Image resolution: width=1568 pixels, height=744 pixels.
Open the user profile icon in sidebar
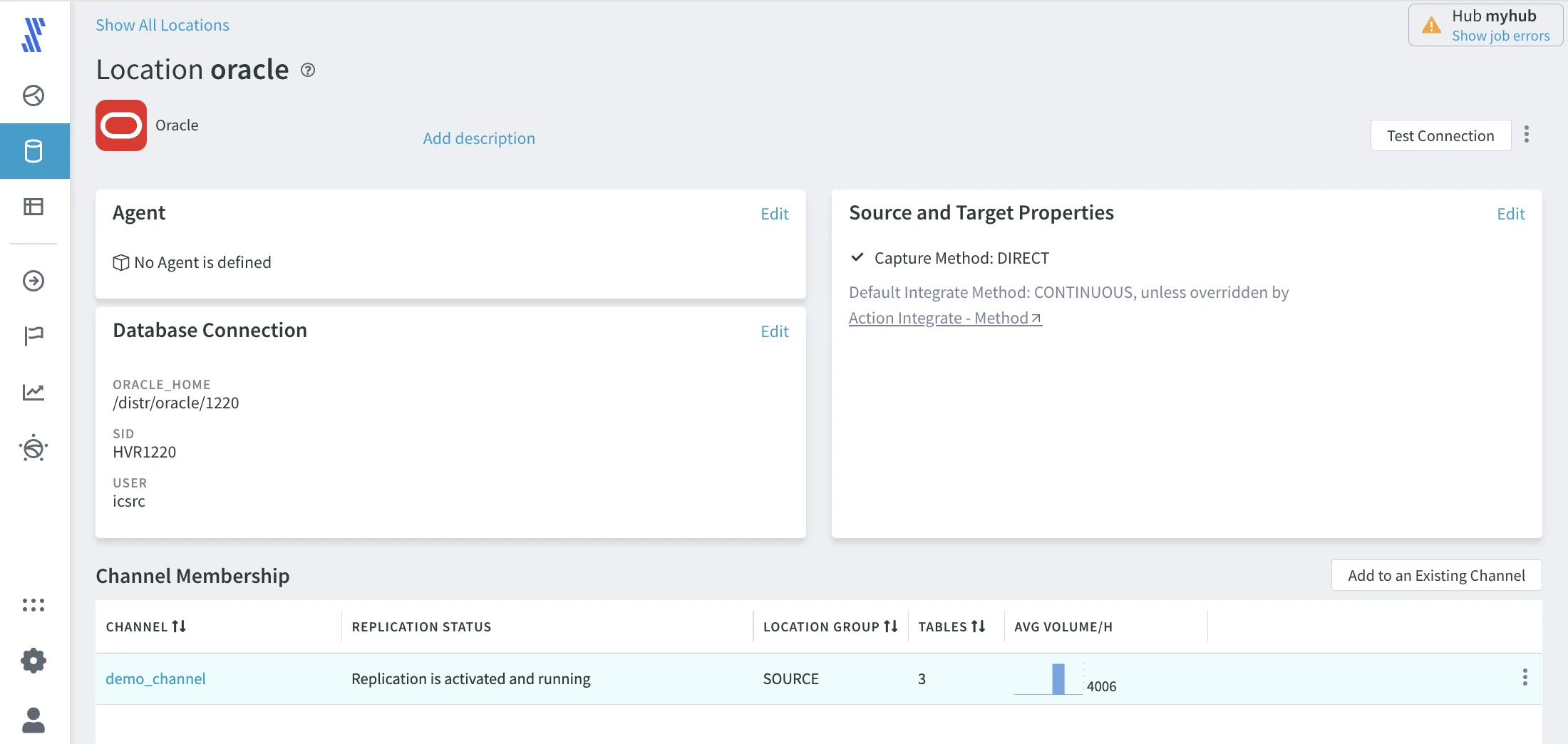coord(33,720)
